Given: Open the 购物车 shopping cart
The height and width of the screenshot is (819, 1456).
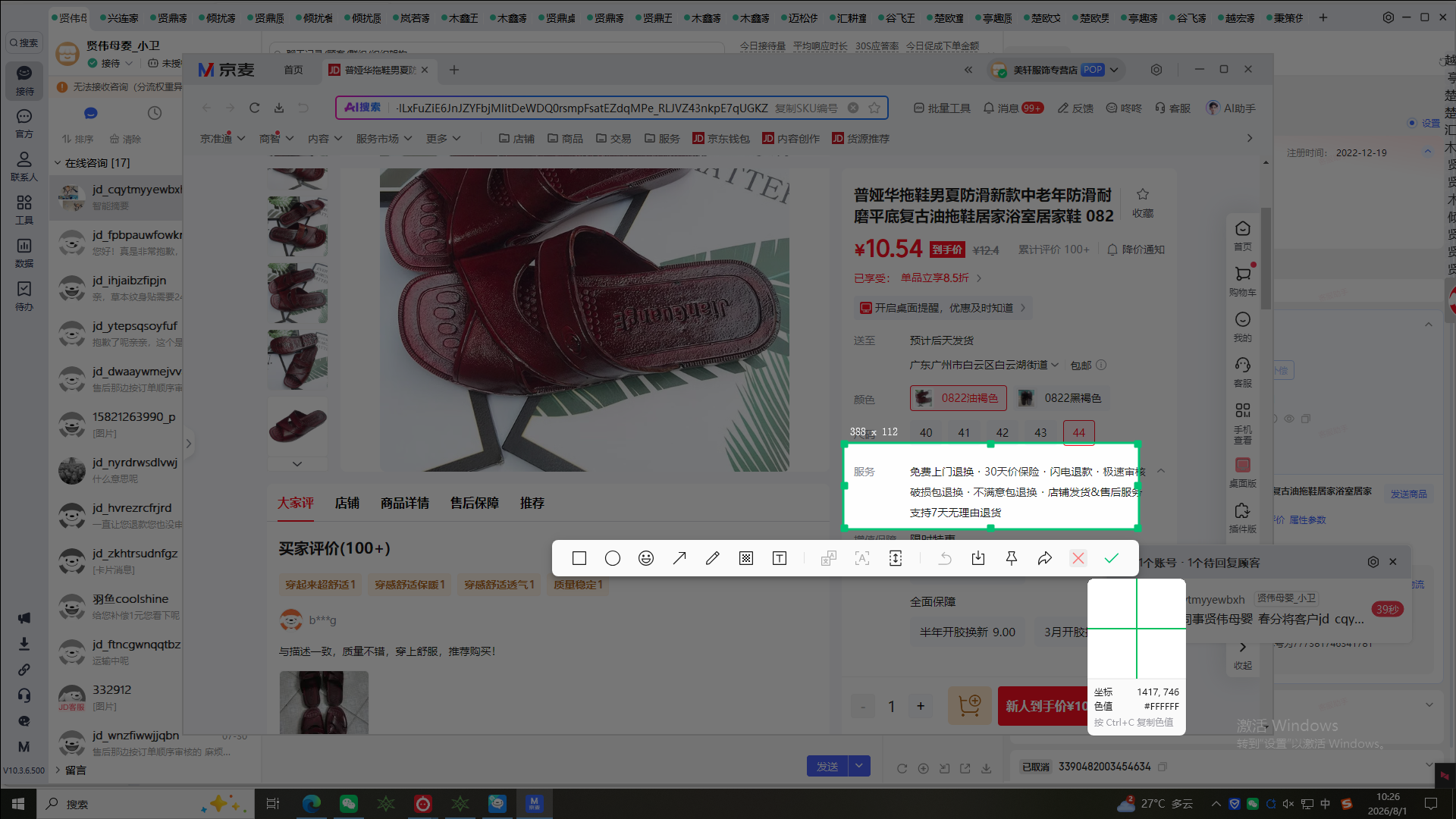Looking at the screenshot, I should pos(1243,281).
